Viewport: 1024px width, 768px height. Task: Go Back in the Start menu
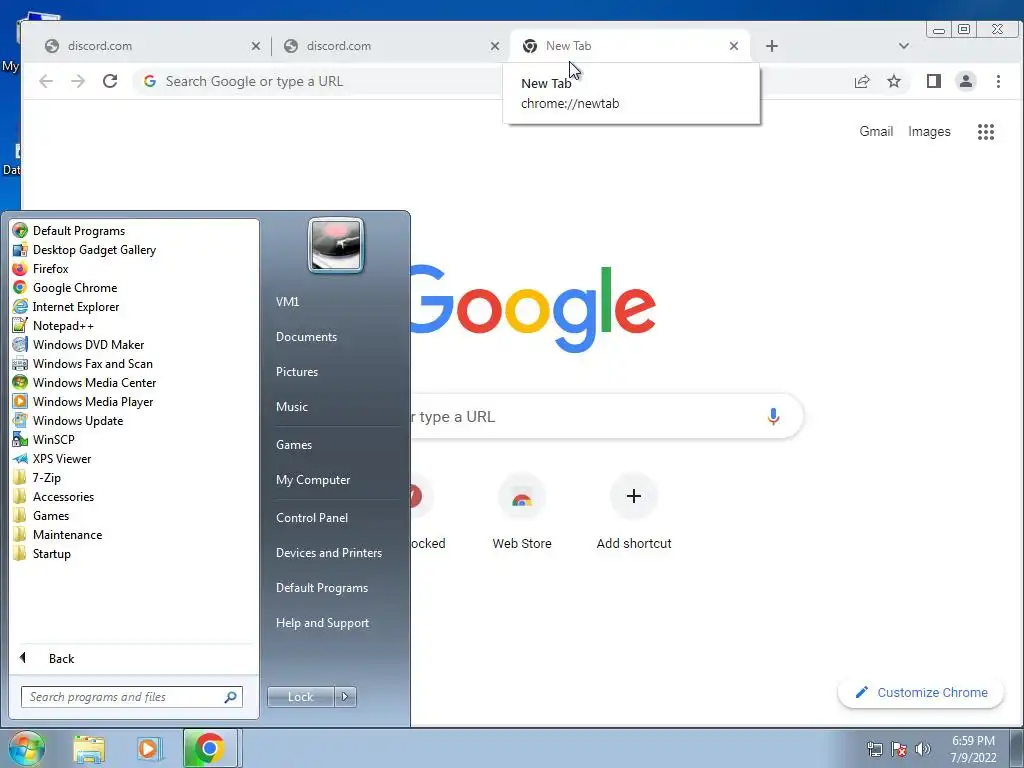pos(134,658)
